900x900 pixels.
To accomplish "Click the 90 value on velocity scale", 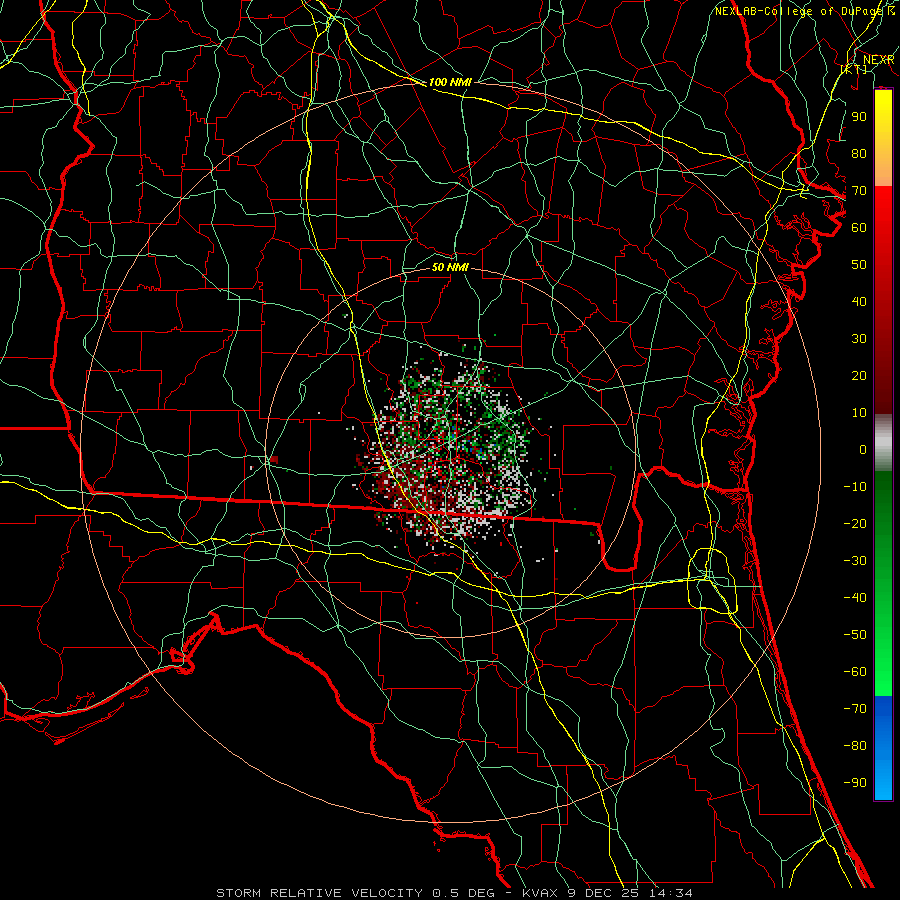I will point(859,117).
